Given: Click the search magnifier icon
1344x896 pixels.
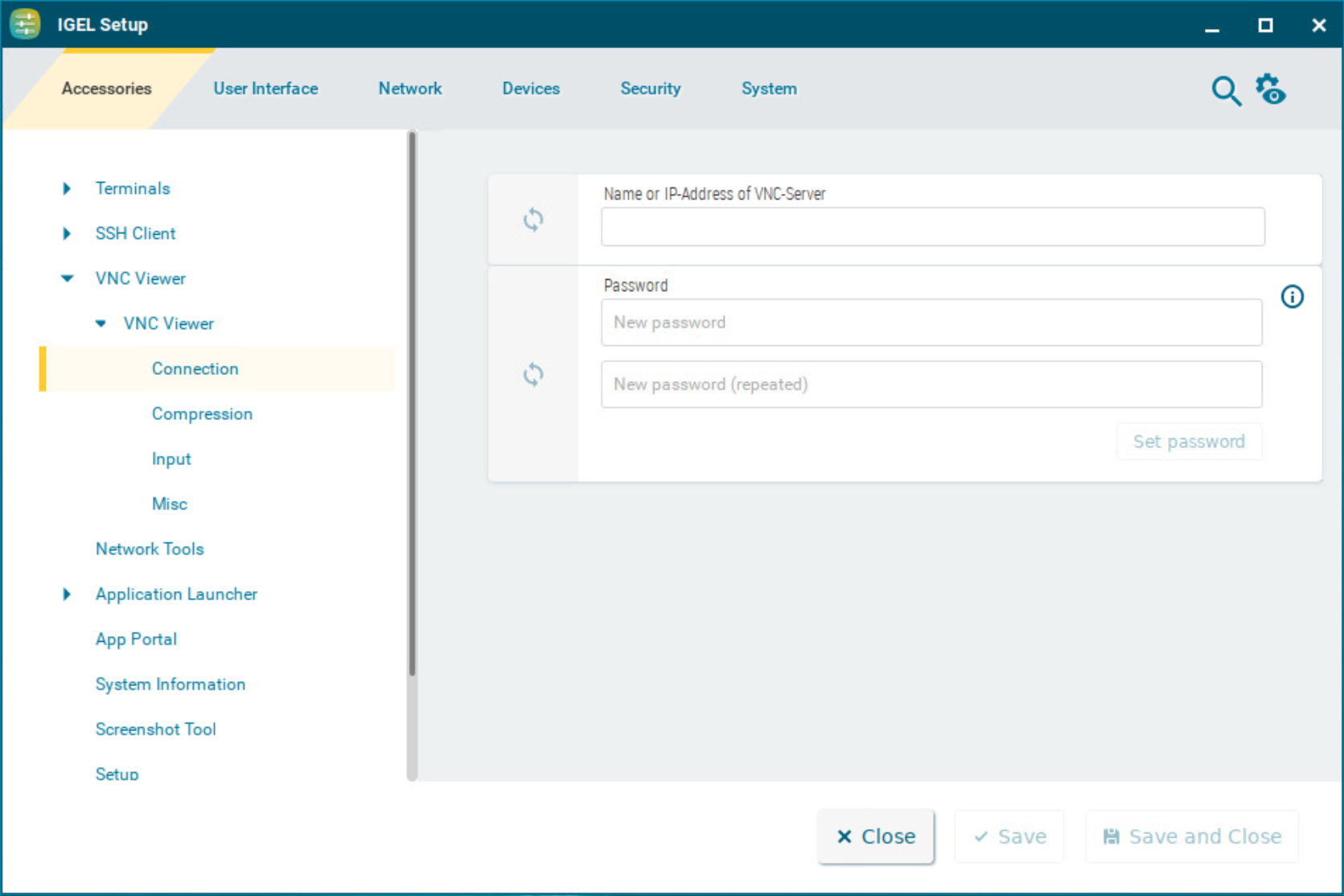Looking at the screenshot, I should (x=1226, y=90).
